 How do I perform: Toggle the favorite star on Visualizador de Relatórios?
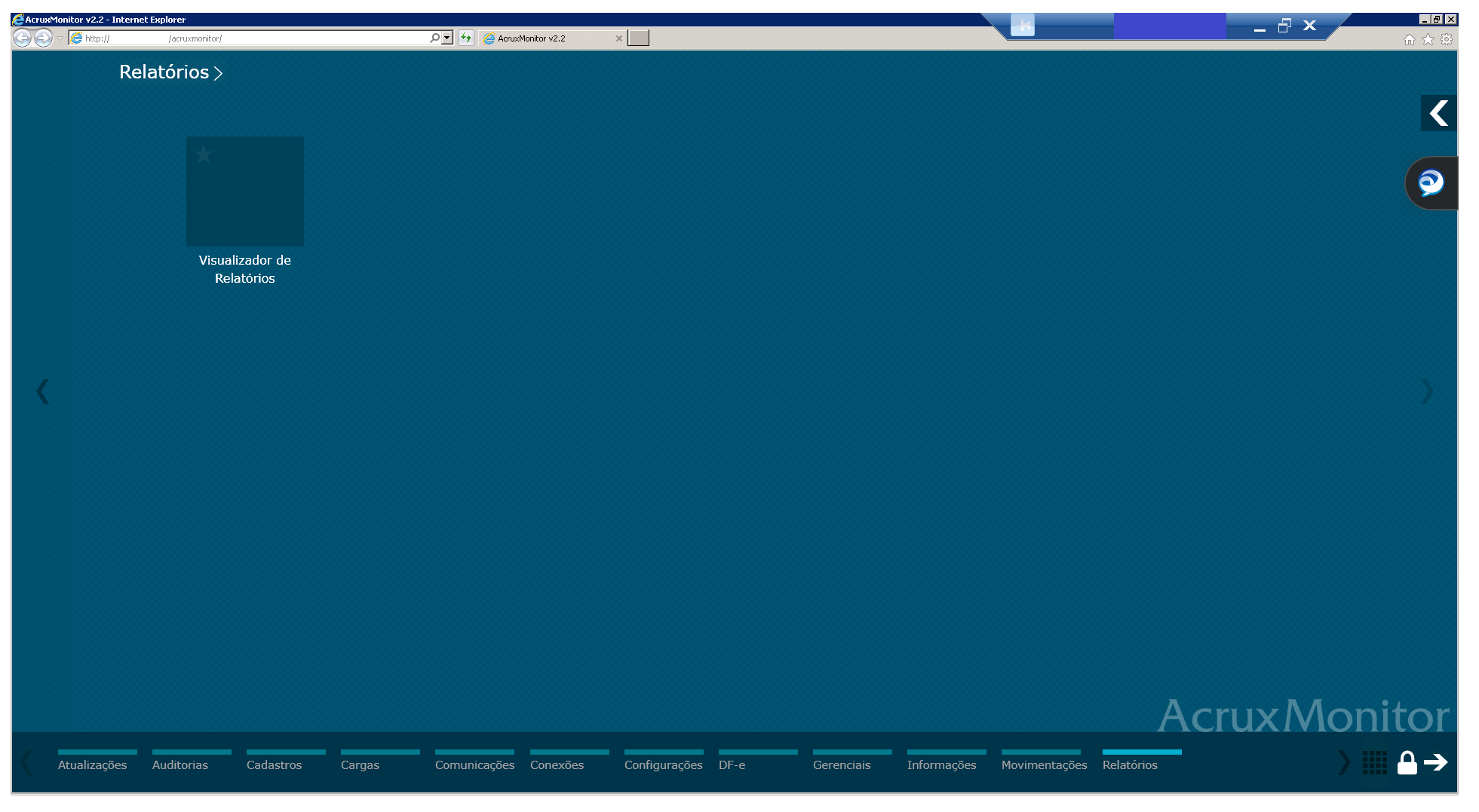pos(204,155)
